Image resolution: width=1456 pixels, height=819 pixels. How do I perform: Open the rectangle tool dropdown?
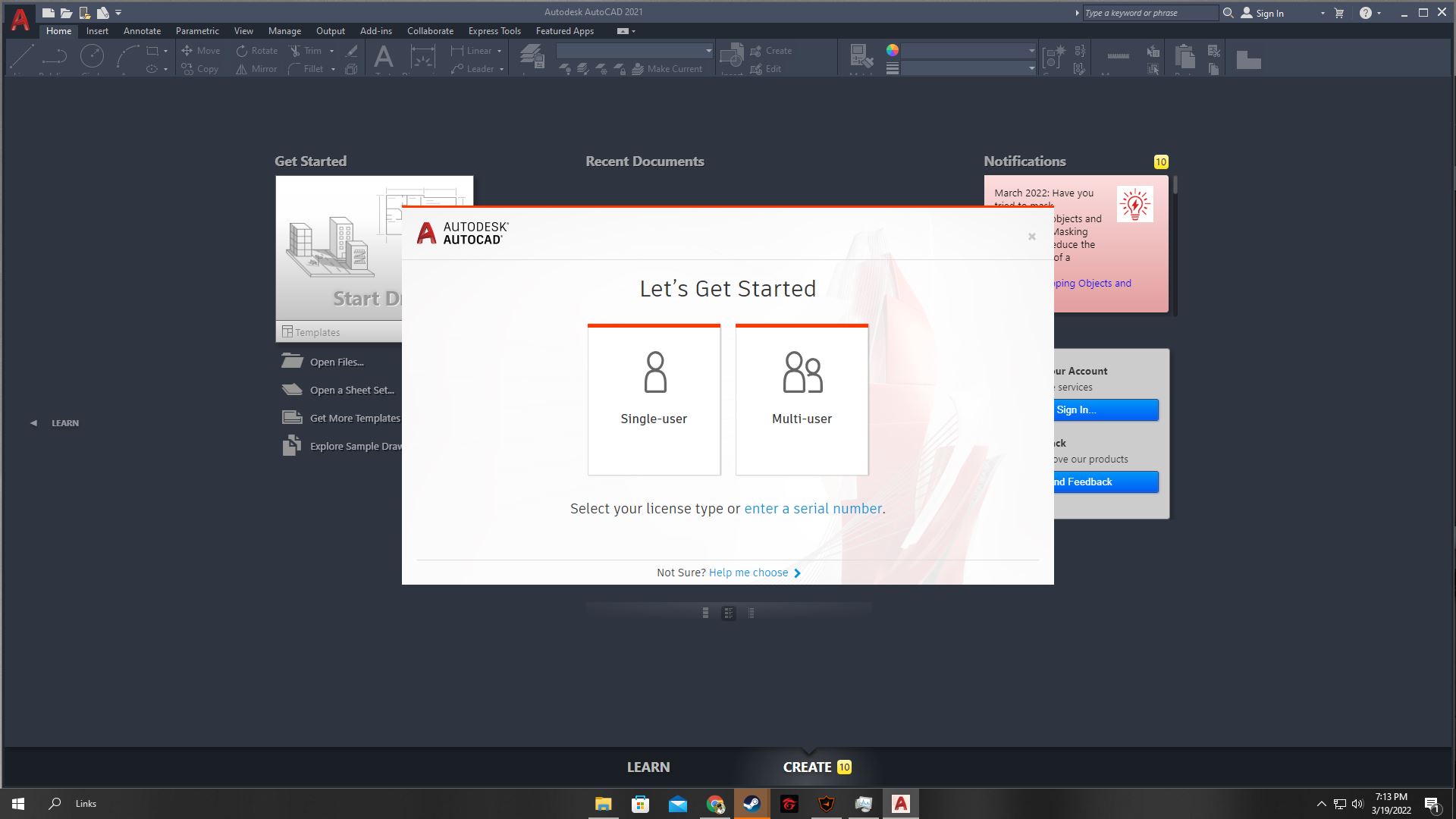(165, 50)
